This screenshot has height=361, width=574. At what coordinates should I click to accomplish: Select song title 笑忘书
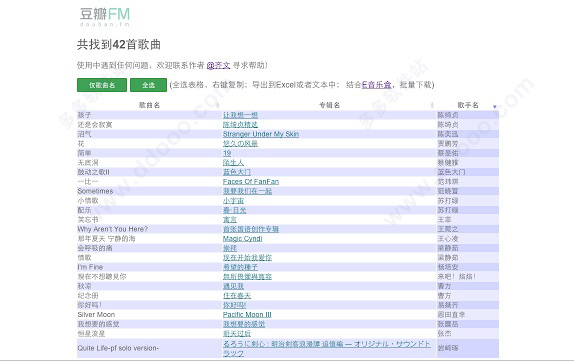pyautogui.click(x=88, y=220)
